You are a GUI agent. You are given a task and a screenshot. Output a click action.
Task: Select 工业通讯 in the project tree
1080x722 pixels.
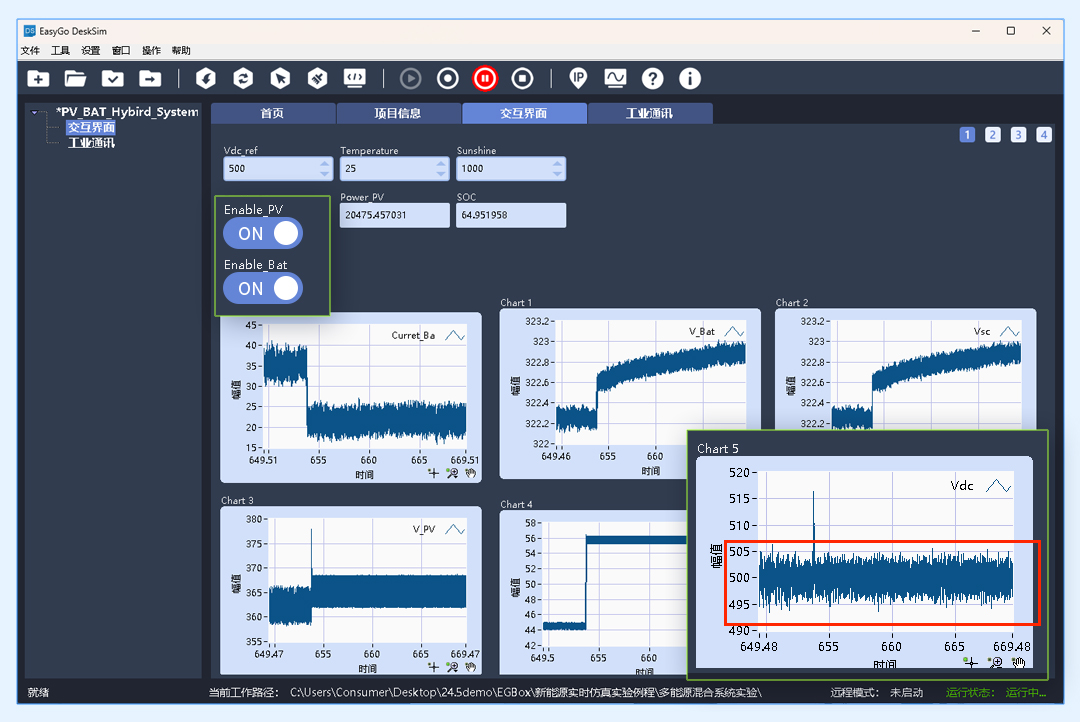point(92,143)
